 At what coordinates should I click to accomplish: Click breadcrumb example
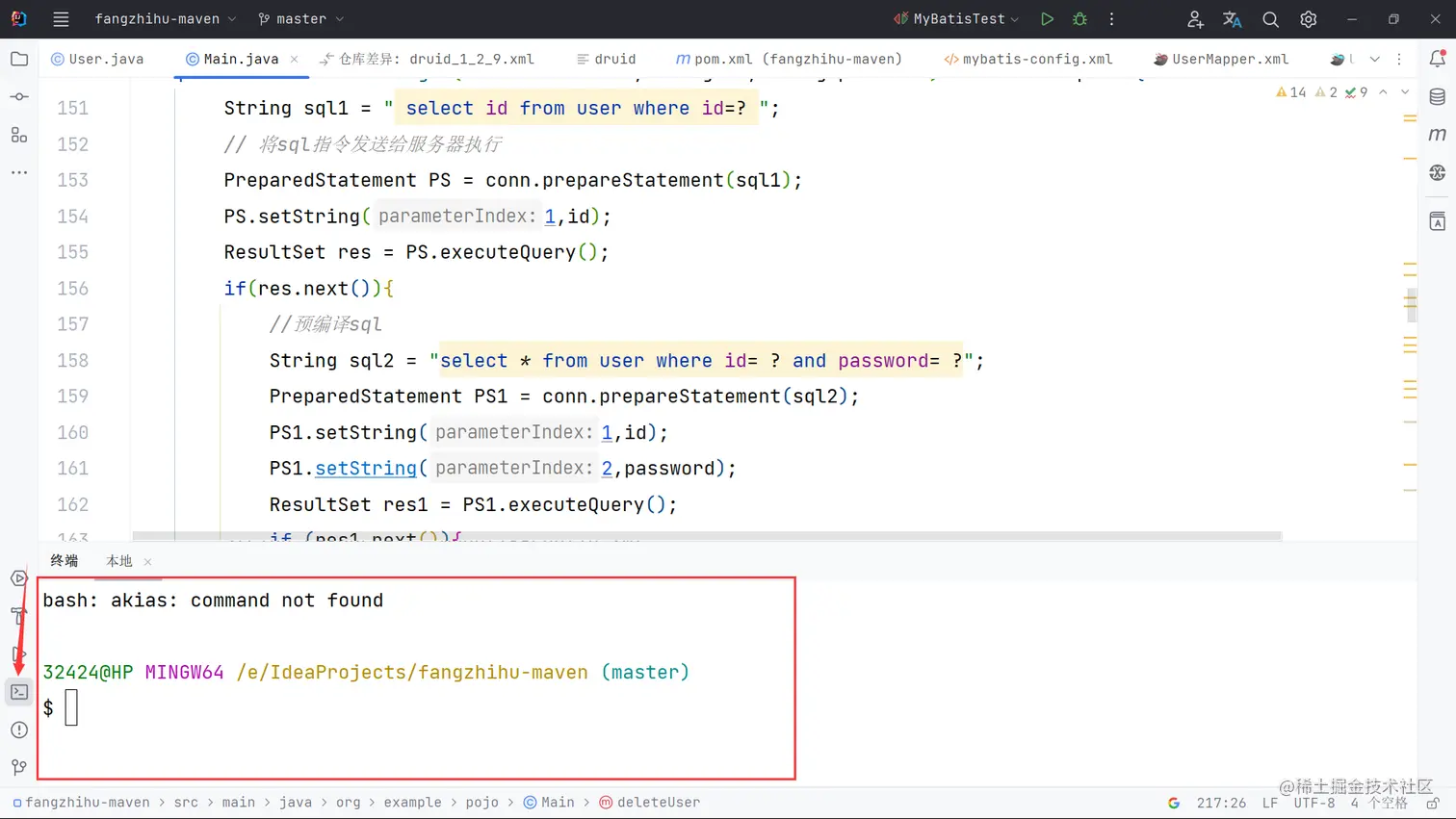(412, 803)
